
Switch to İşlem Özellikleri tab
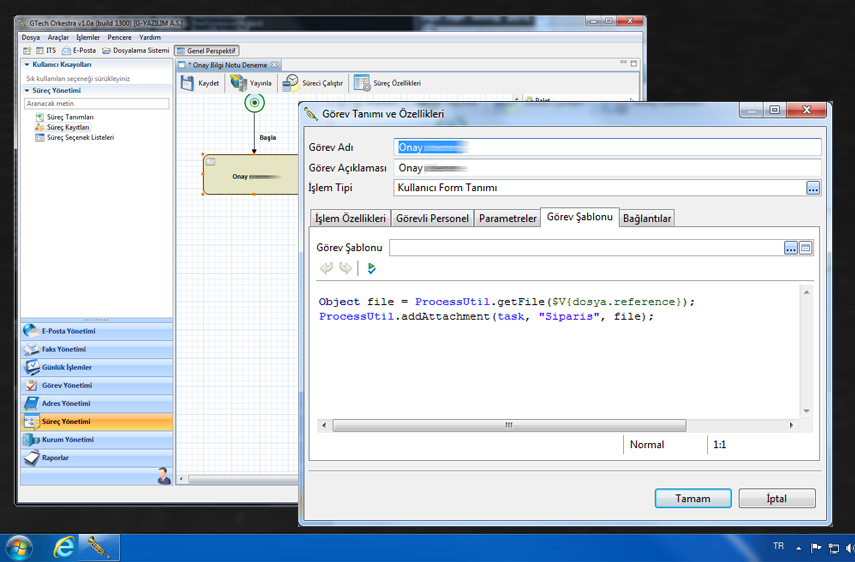(x=350, y=218)
